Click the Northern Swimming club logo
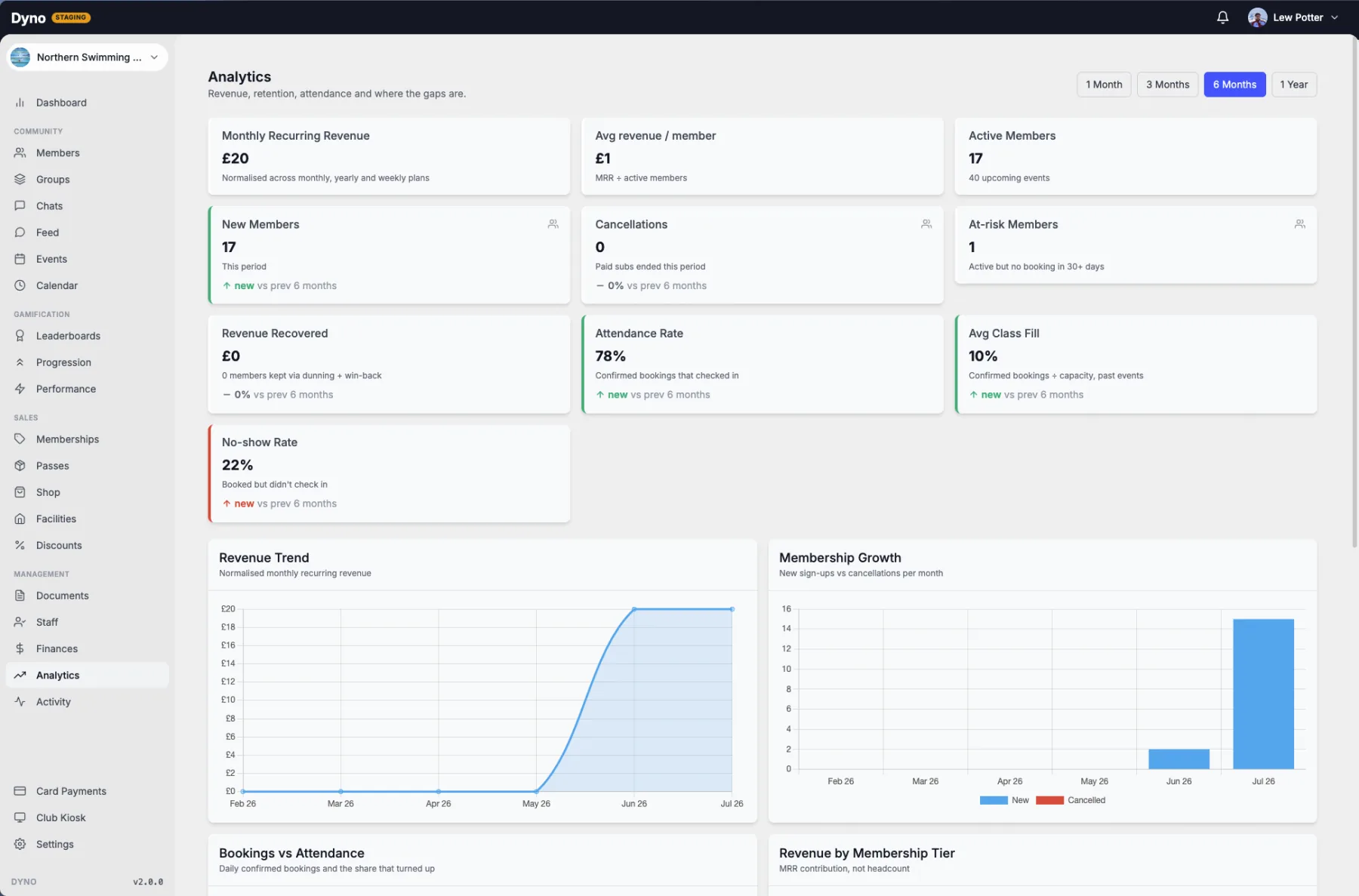This screenshot has height=896, width=1359. [x=20, y=57]
